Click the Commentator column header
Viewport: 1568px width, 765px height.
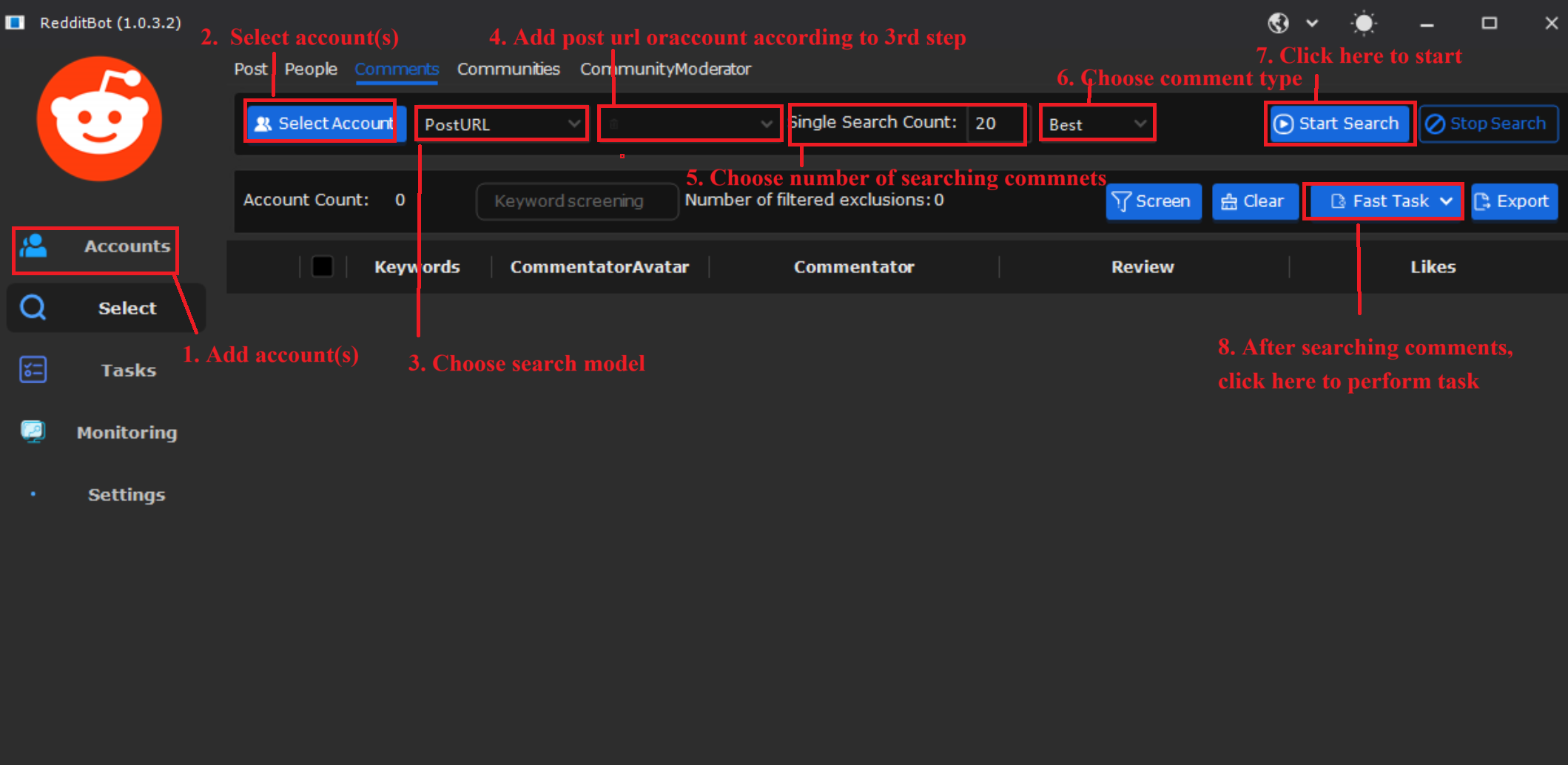(854, 267)
